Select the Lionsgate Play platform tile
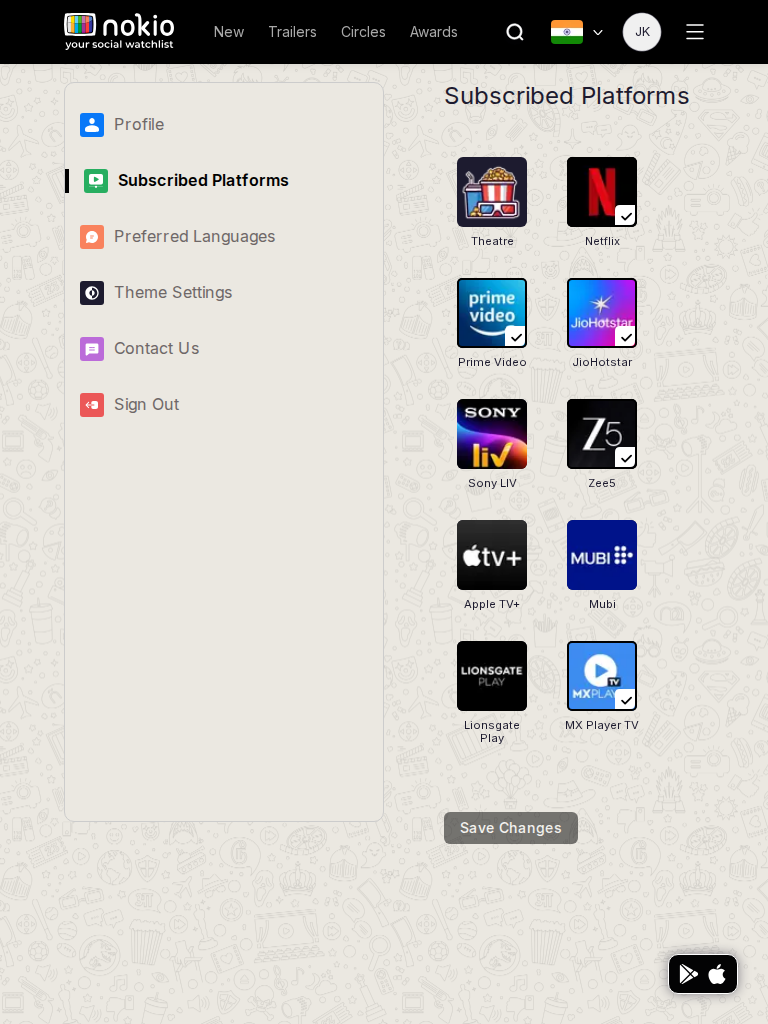Image resolution: width=768 pixels, height=1024 pixels. click(x=492, y=676)
